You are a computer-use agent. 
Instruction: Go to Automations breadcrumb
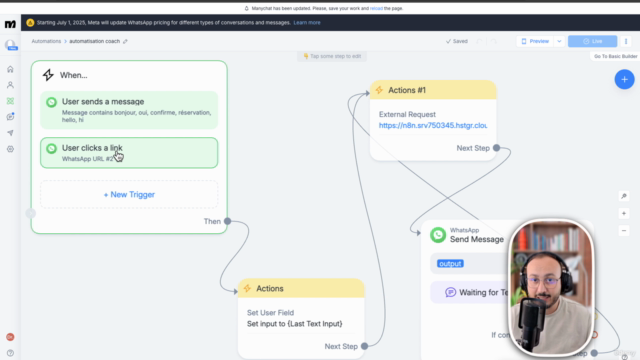[x=46, y=41]
